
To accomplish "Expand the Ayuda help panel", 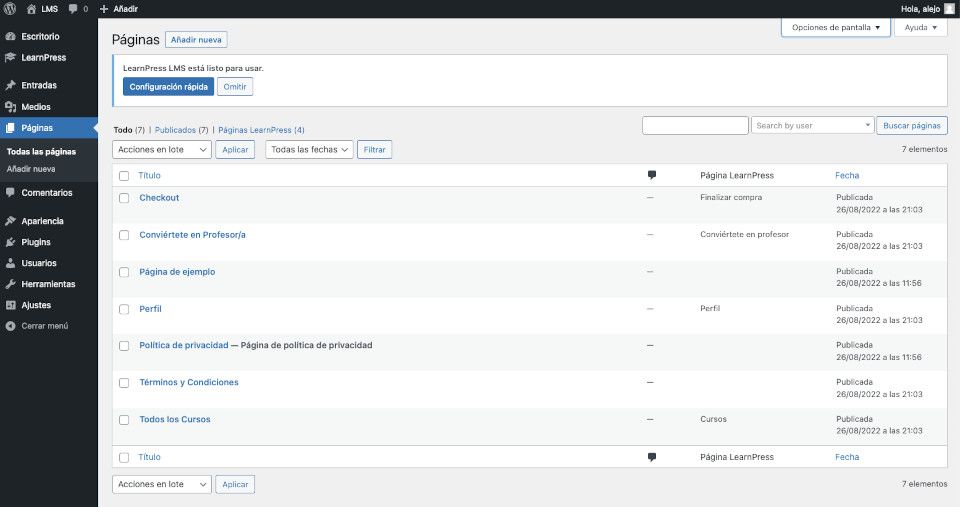I will (921, 28).
